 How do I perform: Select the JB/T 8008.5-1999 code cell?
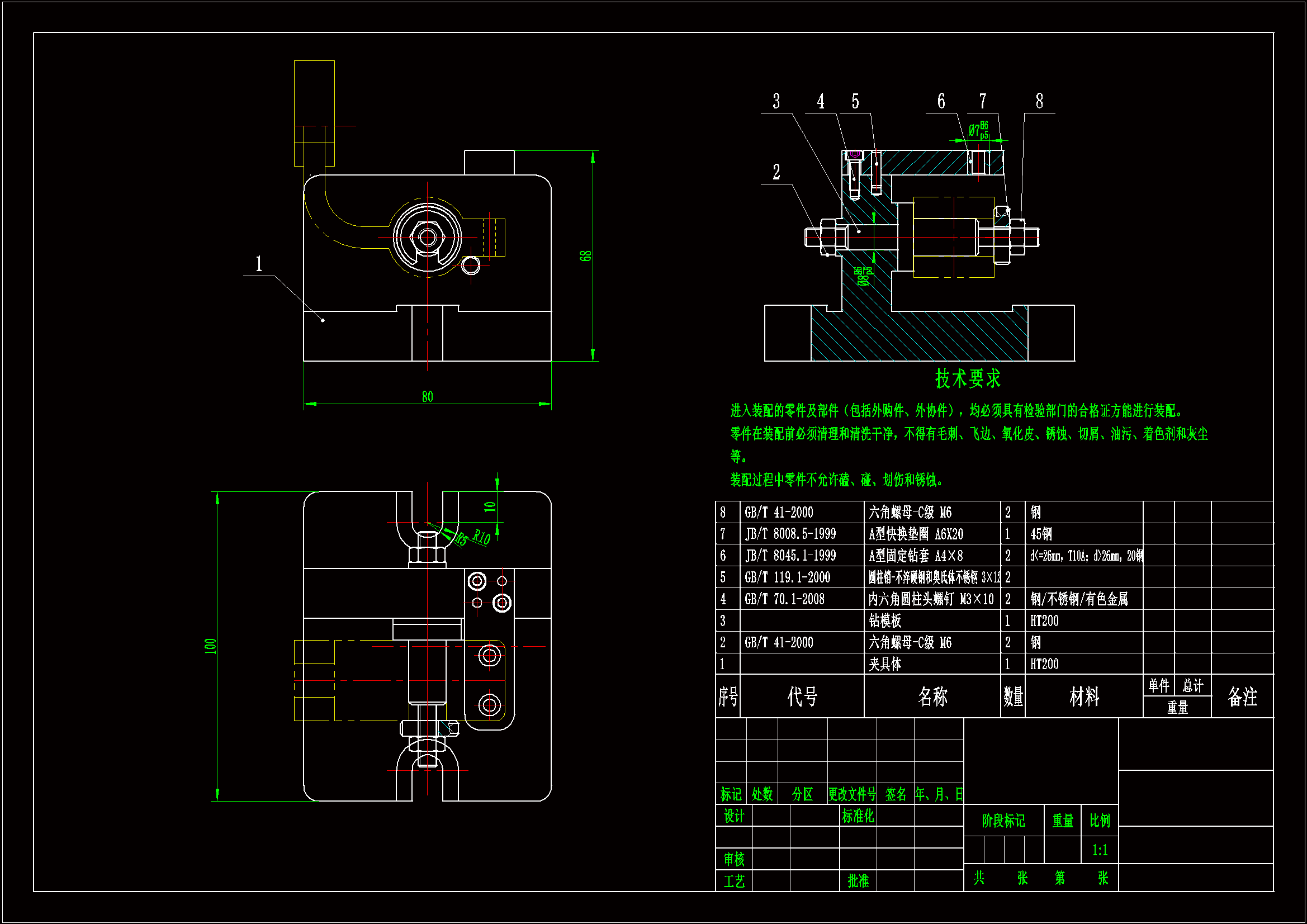[790, 534]
